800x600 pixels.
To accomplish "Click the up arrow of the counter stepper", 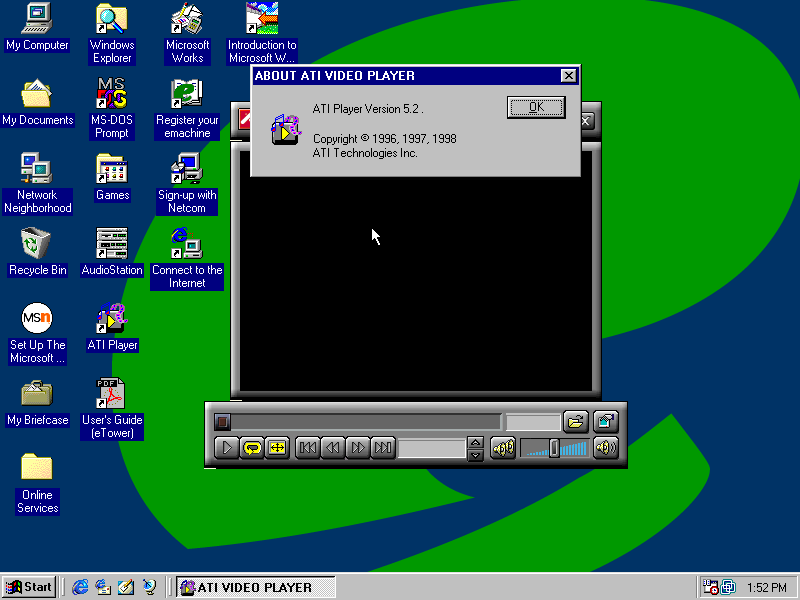I will pyautogui.click(x=476, y=442).
